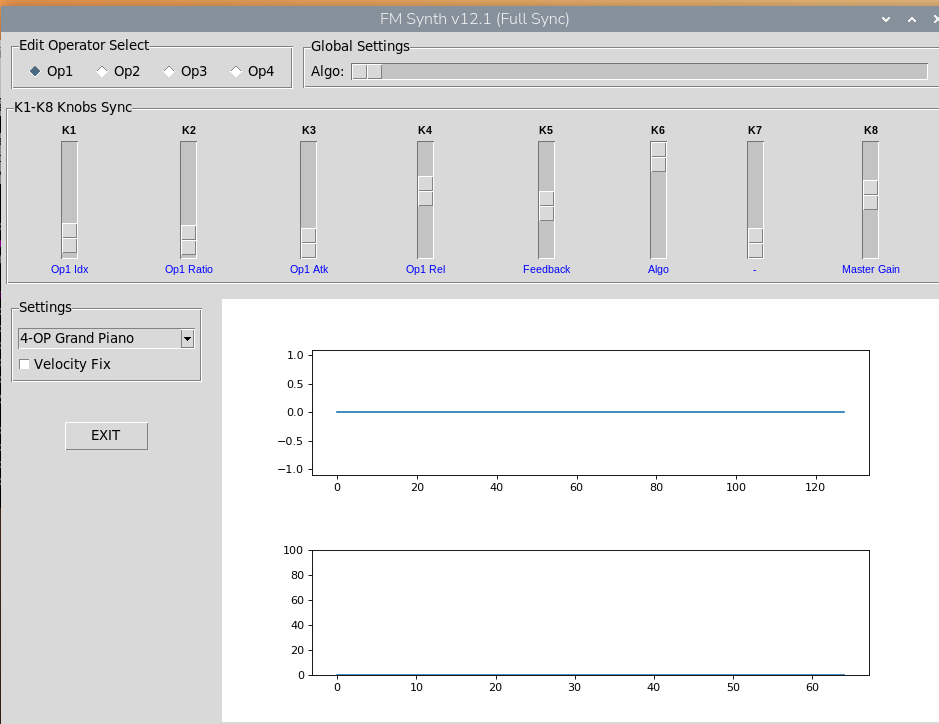Switch editing to operator Op4

(x=236, y=71)
